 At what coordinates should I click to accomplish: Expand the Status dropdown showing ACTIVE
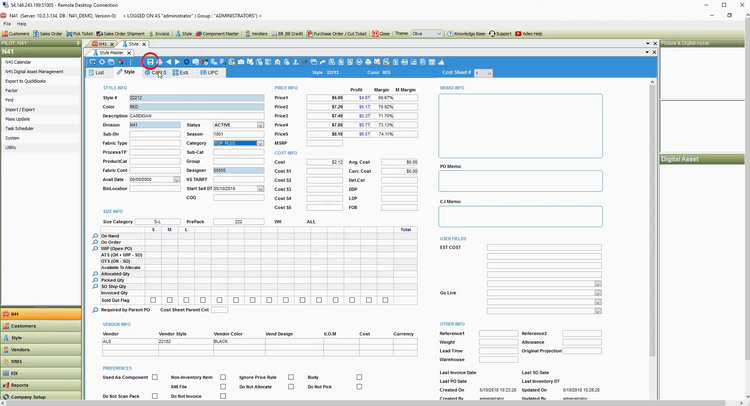260,125
